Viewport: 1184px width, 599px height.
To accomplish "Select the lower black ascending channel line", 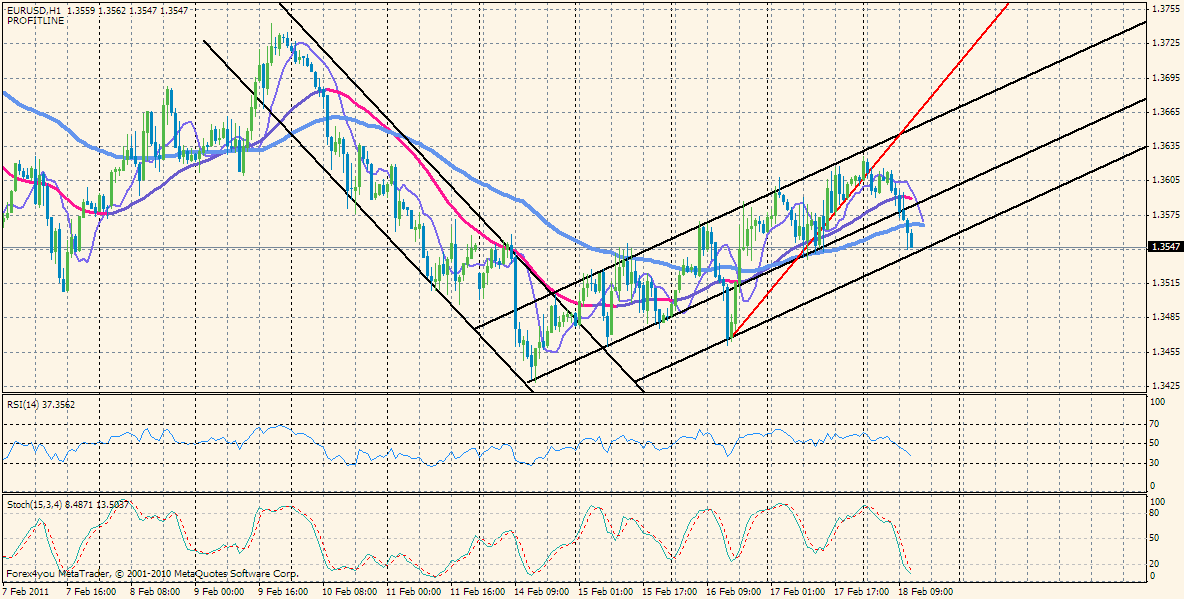I will coord(891,264).
